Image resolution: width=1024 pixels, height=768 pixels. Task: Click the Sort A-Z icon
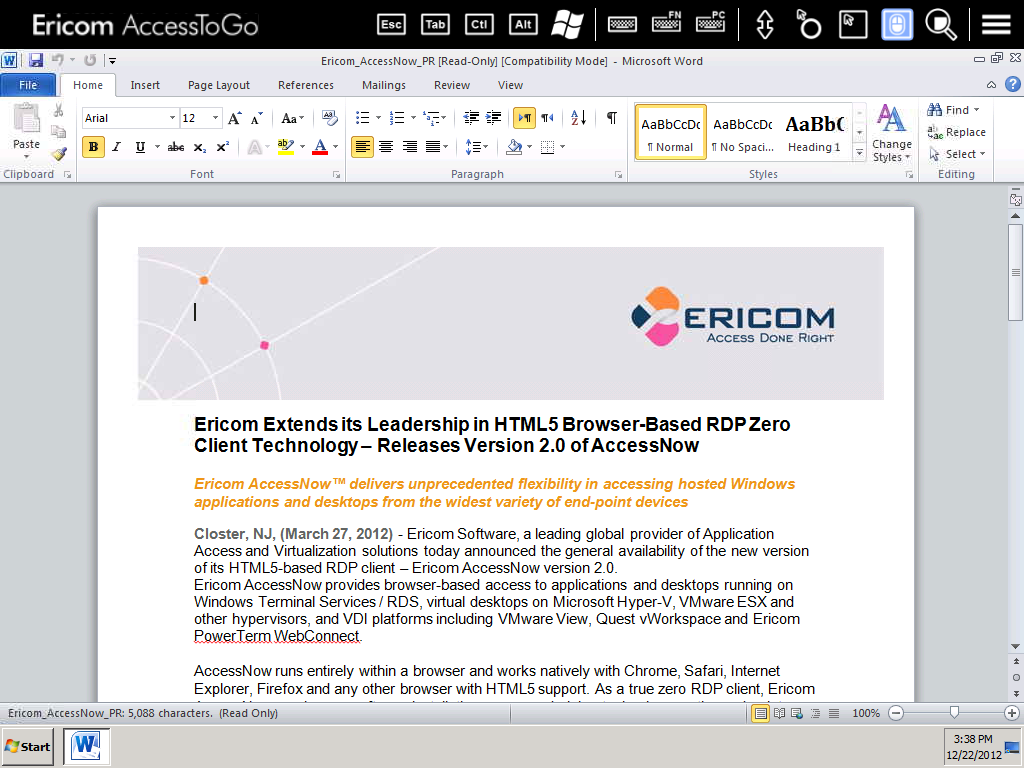[x=579, y=118]
